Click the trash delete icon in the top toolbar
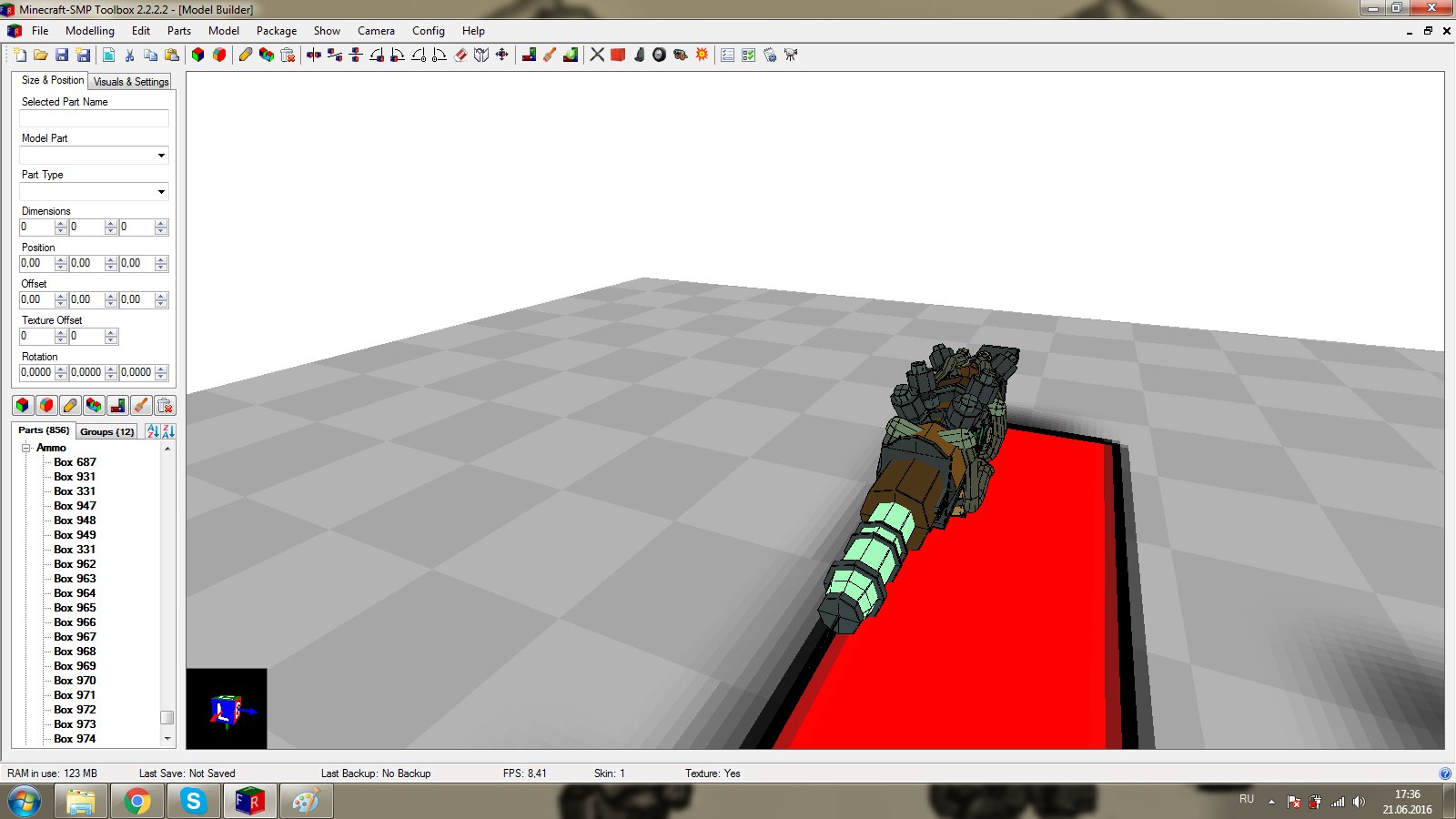 click(288, 56)
